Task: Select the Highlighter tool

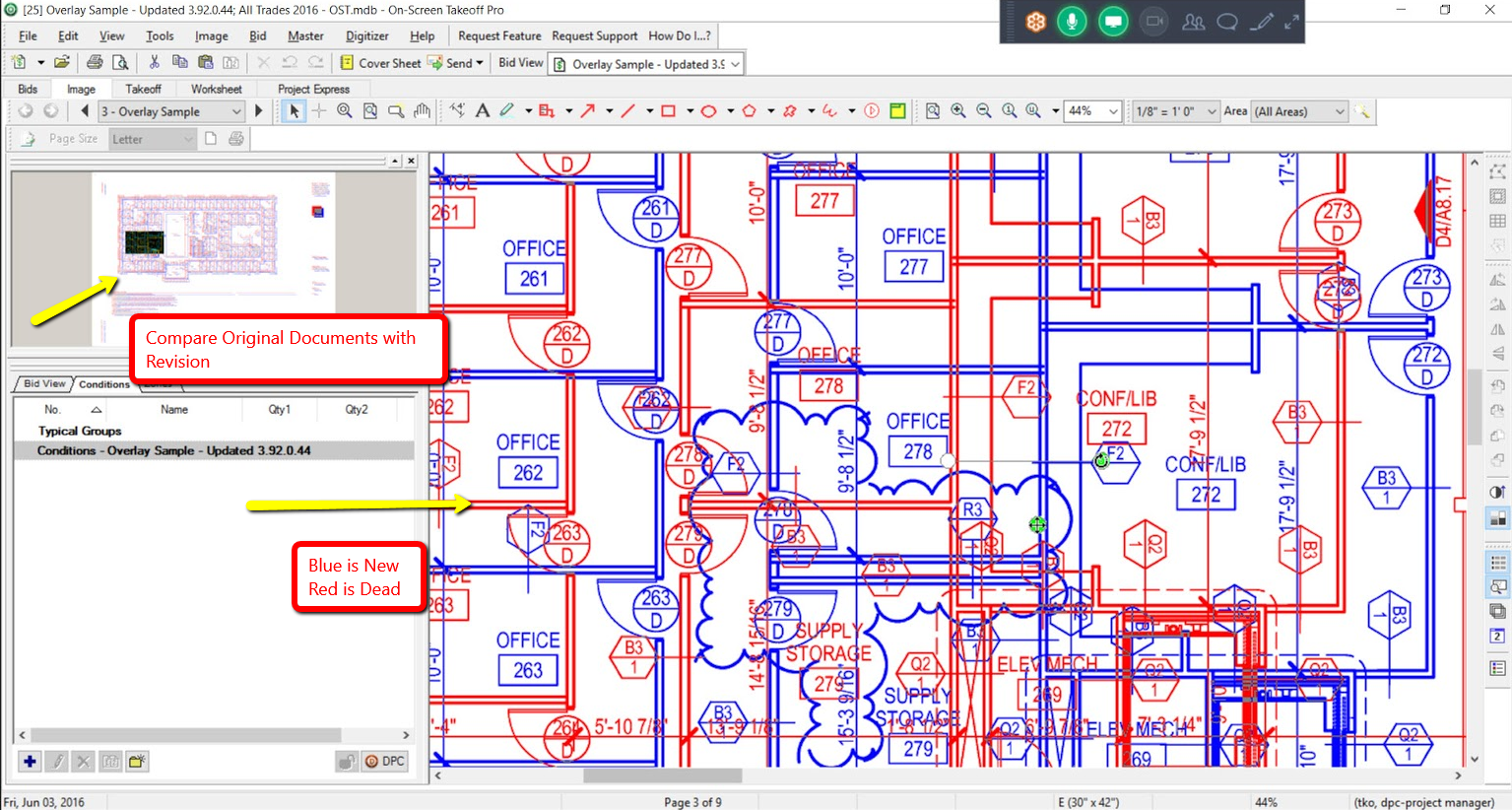Action: 507,111
